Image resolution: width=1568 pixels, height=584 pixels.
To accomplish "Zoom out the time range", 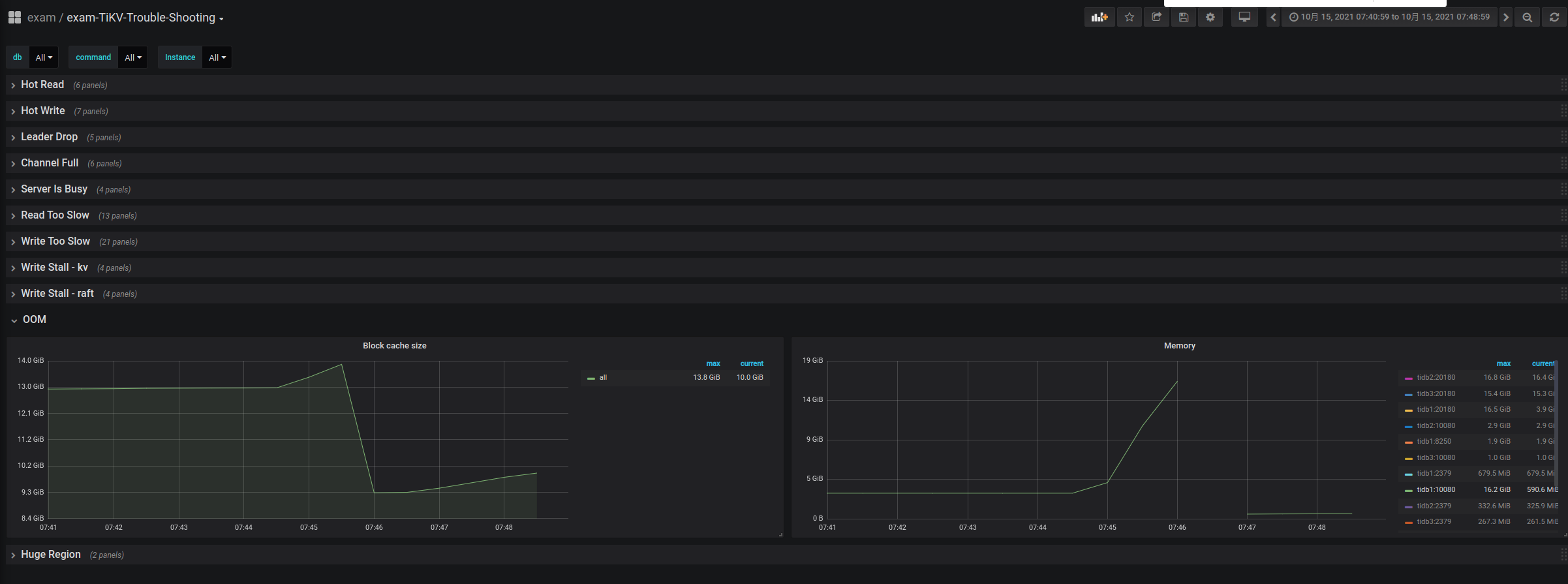I will click(1528, 18).
